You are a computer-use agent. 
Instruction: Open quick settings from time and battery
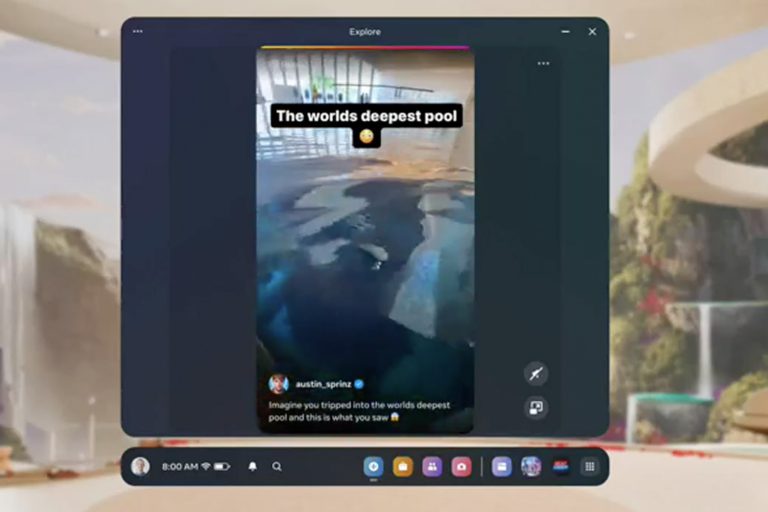[x=195, y=466]
